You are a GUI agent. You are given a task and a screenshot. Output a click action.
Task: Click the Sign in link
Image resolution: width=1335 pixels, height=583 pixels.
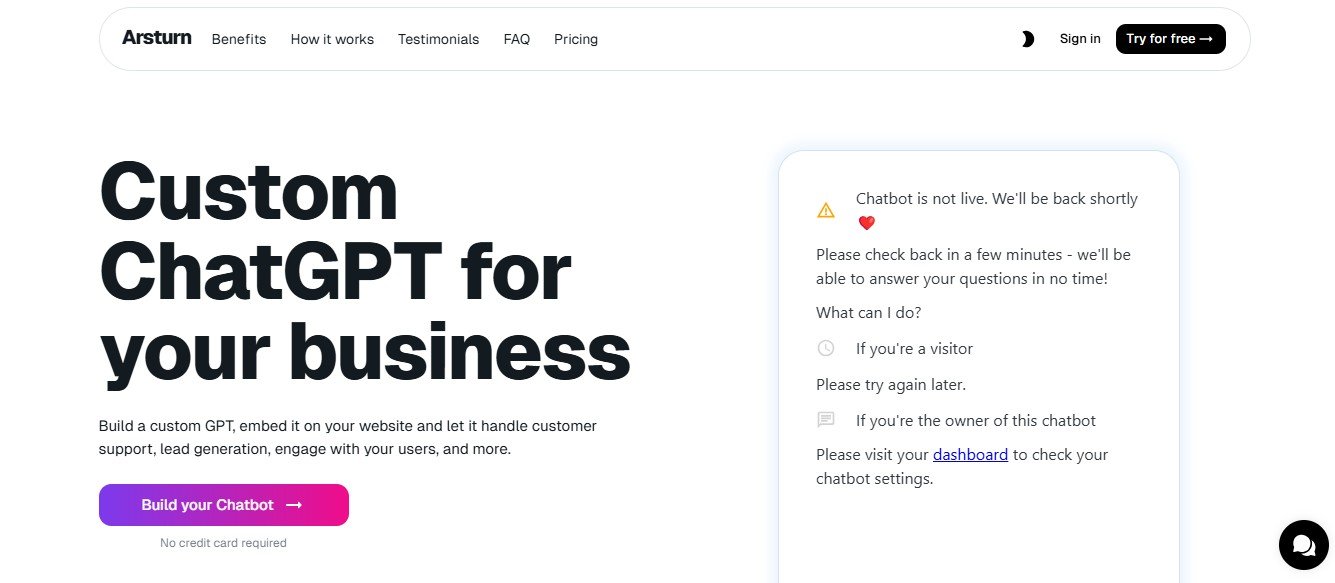click(x=1080, y=39)
